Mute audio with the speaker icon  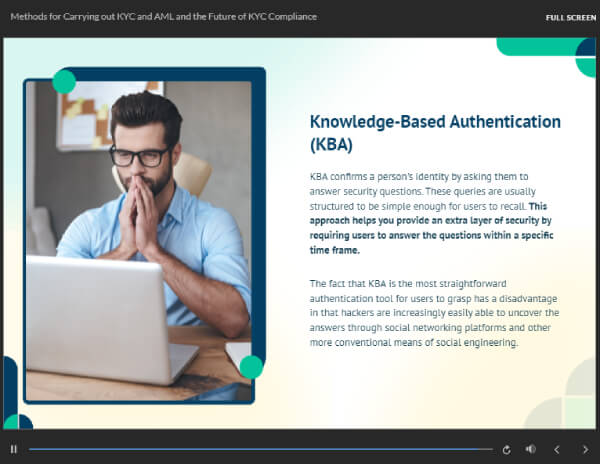531,449
